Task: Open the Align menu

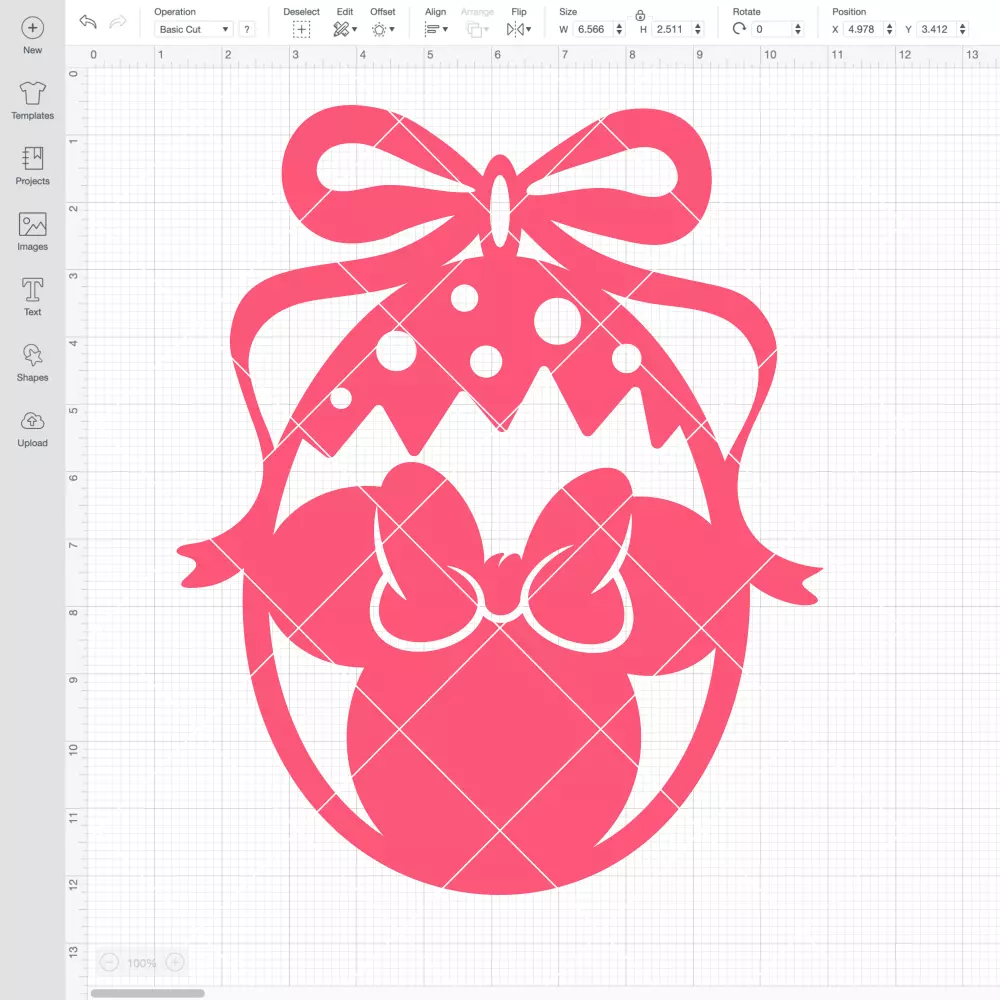Action: [436, 29]
